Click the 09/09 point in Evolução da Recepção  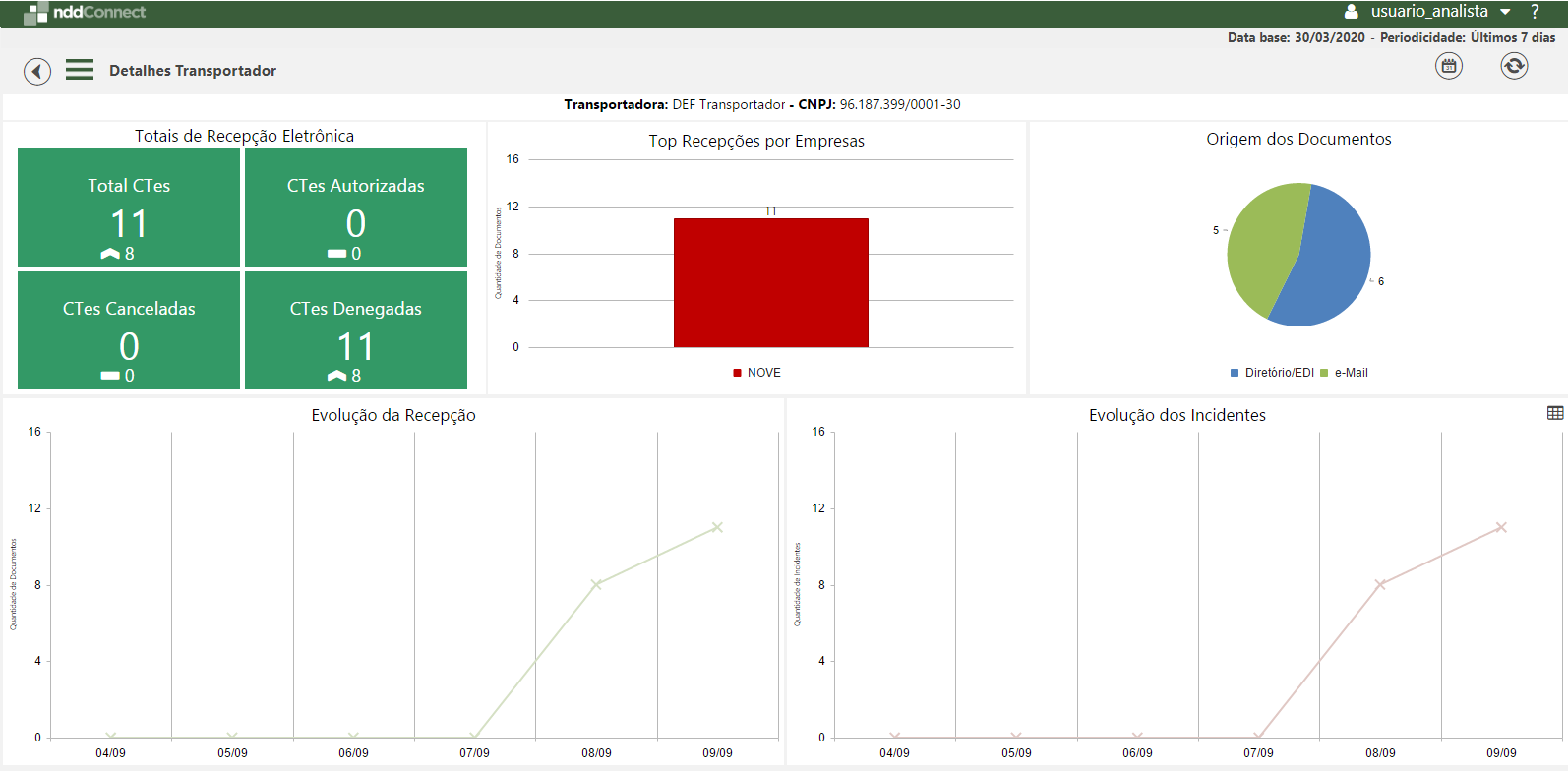pyautogui.click(x=717, y=528)
